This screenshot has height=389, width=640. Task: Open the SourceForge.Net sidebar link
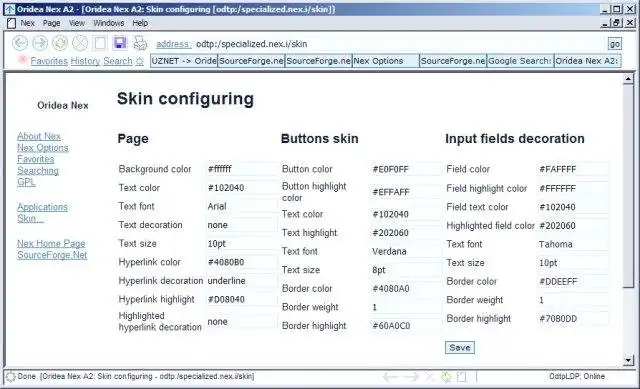[52, 255]
